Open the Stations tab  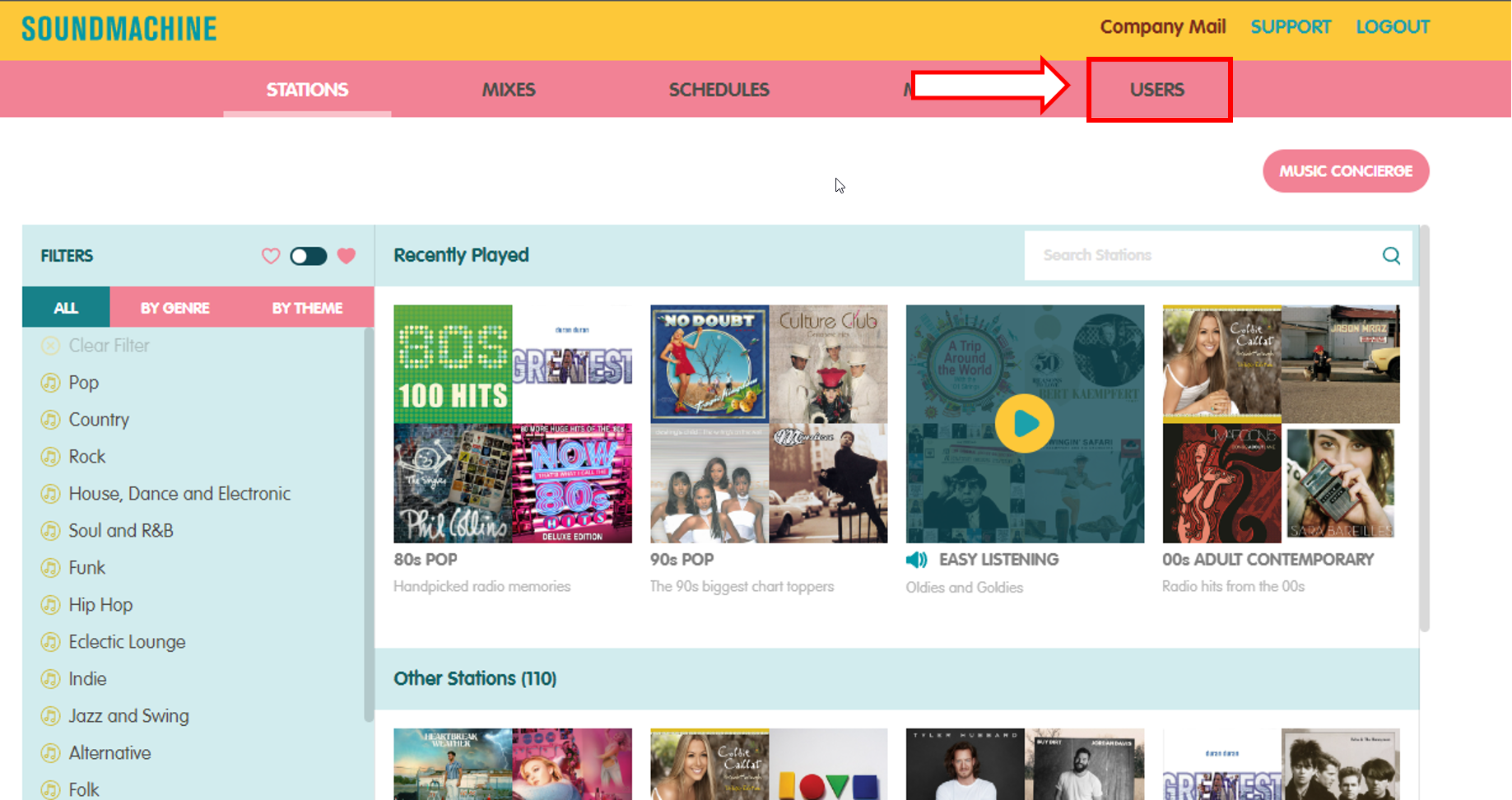pos(307,90)
